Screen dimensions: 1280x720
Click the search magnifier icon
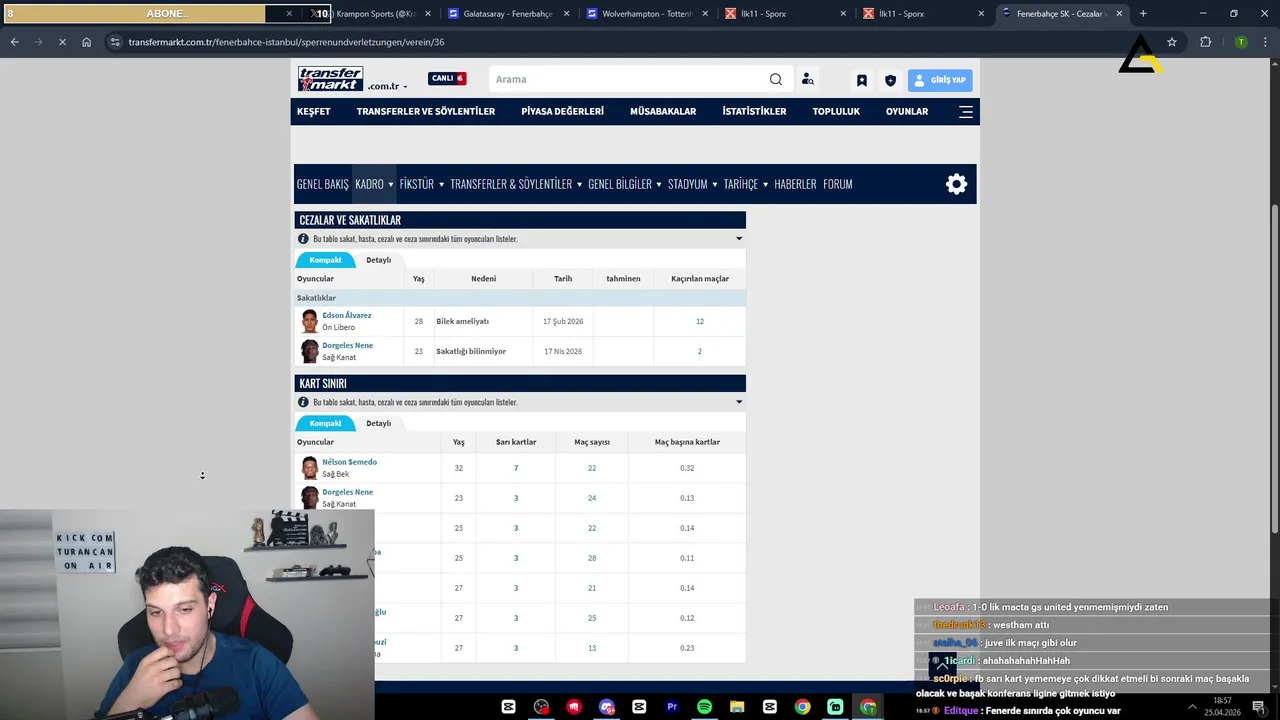point(776,79)
